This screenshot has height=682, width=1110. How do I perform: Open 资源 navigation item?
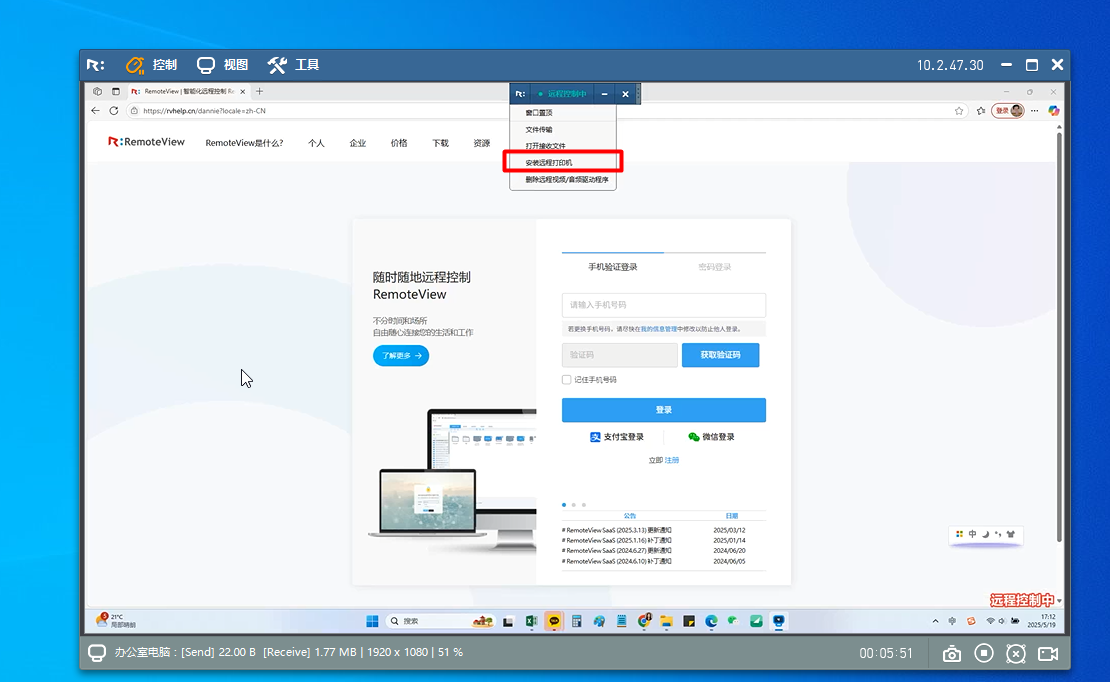tap(481, 143)
